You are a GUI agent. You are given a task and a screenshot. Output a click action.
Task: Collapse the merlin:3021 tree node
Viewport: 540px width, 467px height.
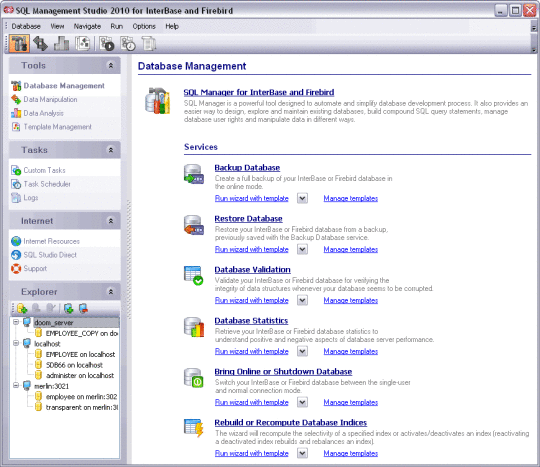click(16, 385)
